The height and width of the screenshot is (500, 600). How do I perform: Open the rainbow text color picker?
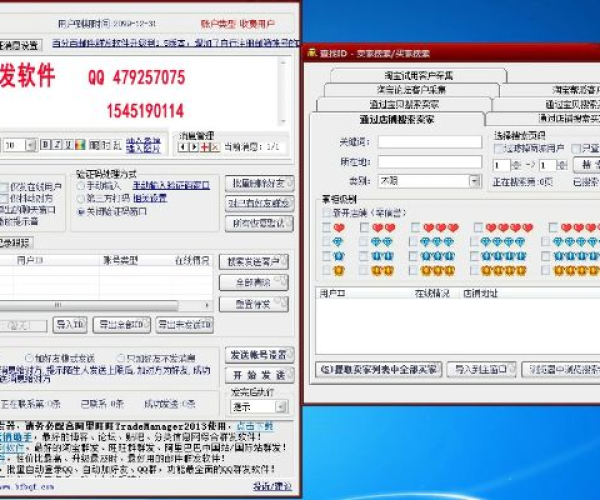pyautogui.click(x=80, y=145)
